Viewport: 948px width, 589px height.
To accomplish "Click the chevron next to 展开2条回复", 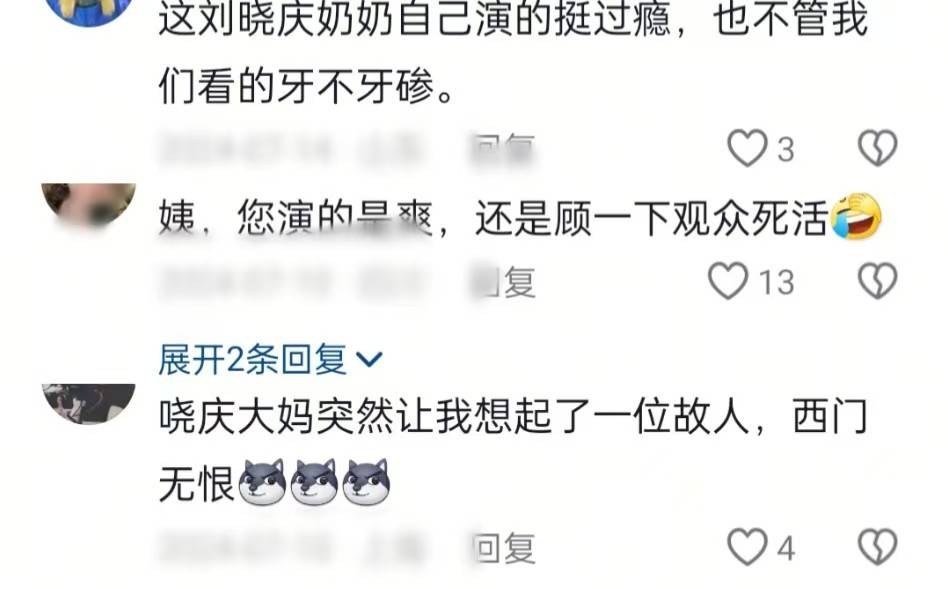I will coord(369,360).
